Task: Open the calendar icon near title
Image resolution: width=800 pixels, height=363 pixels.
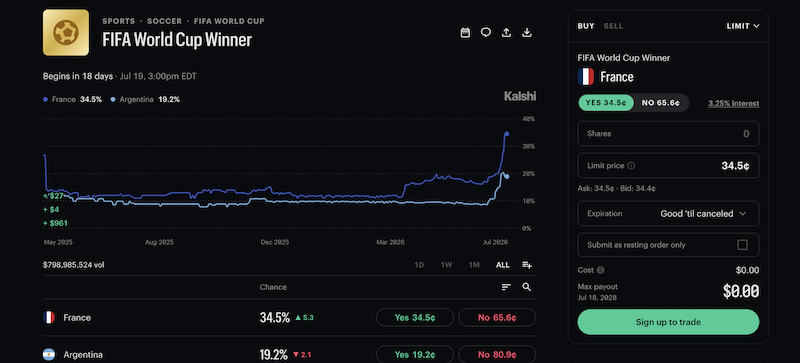Action: point(465,33)
